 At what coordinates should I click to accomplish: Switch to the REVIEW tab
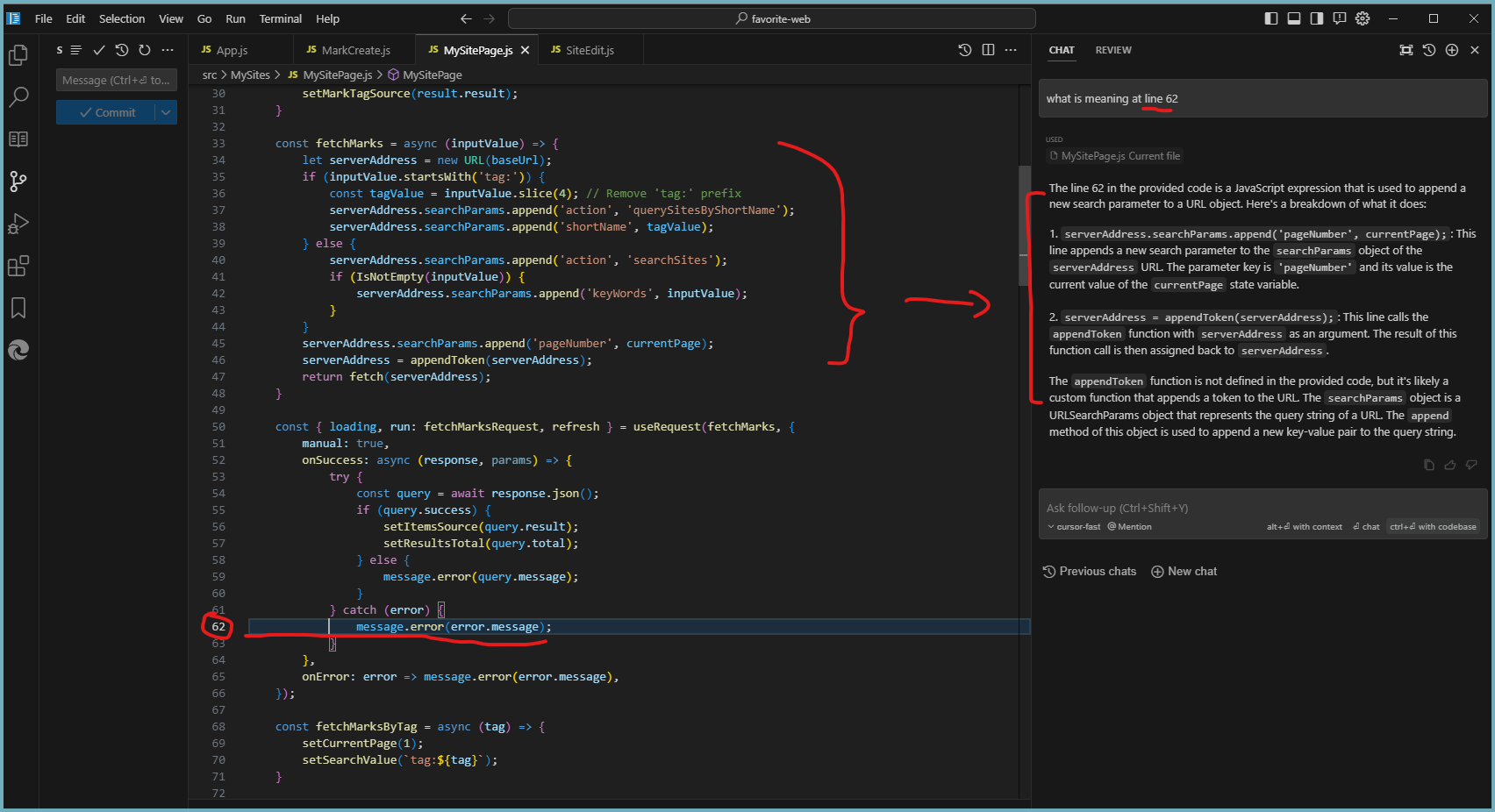point(1112,50)
